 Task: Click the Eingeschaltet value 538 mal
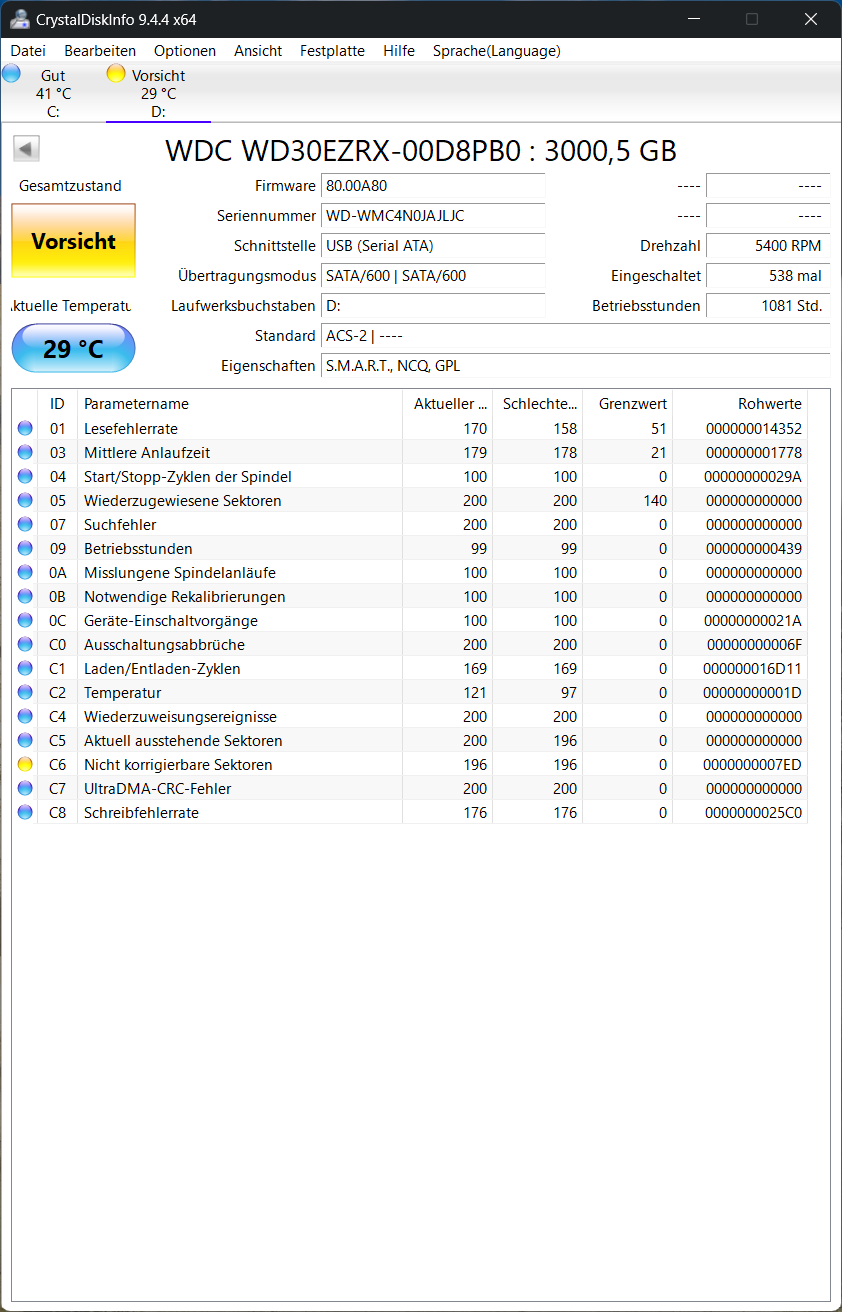[x=768, y=276]
